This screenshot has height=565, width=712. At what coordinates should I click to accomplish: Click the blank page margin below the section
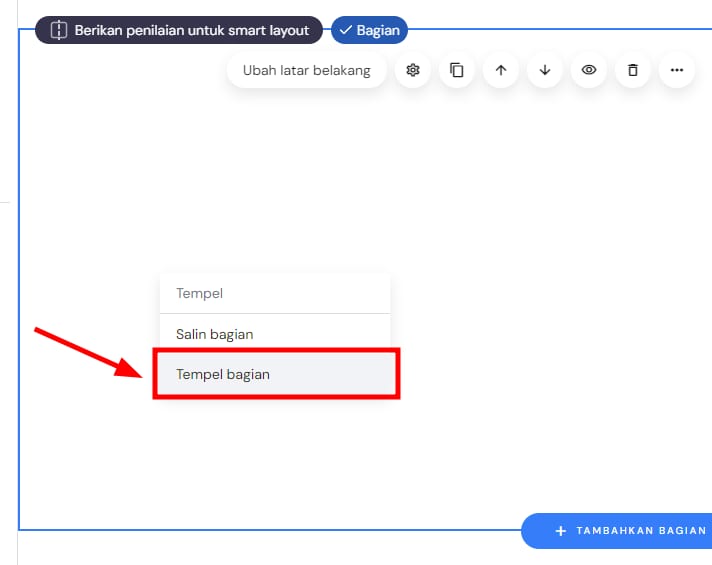tap(250, 550)
